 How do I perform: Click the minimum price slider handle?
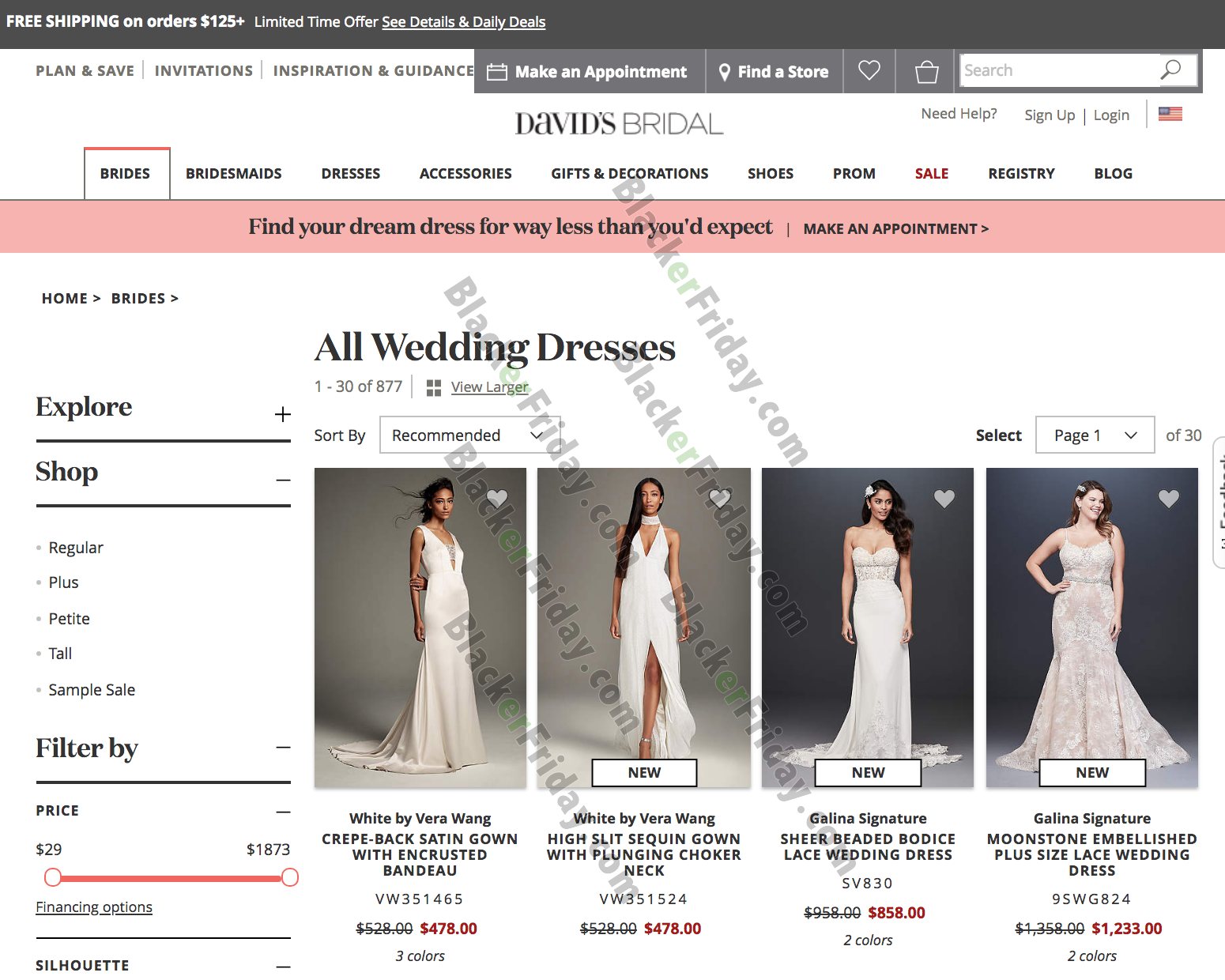[53, 877]
